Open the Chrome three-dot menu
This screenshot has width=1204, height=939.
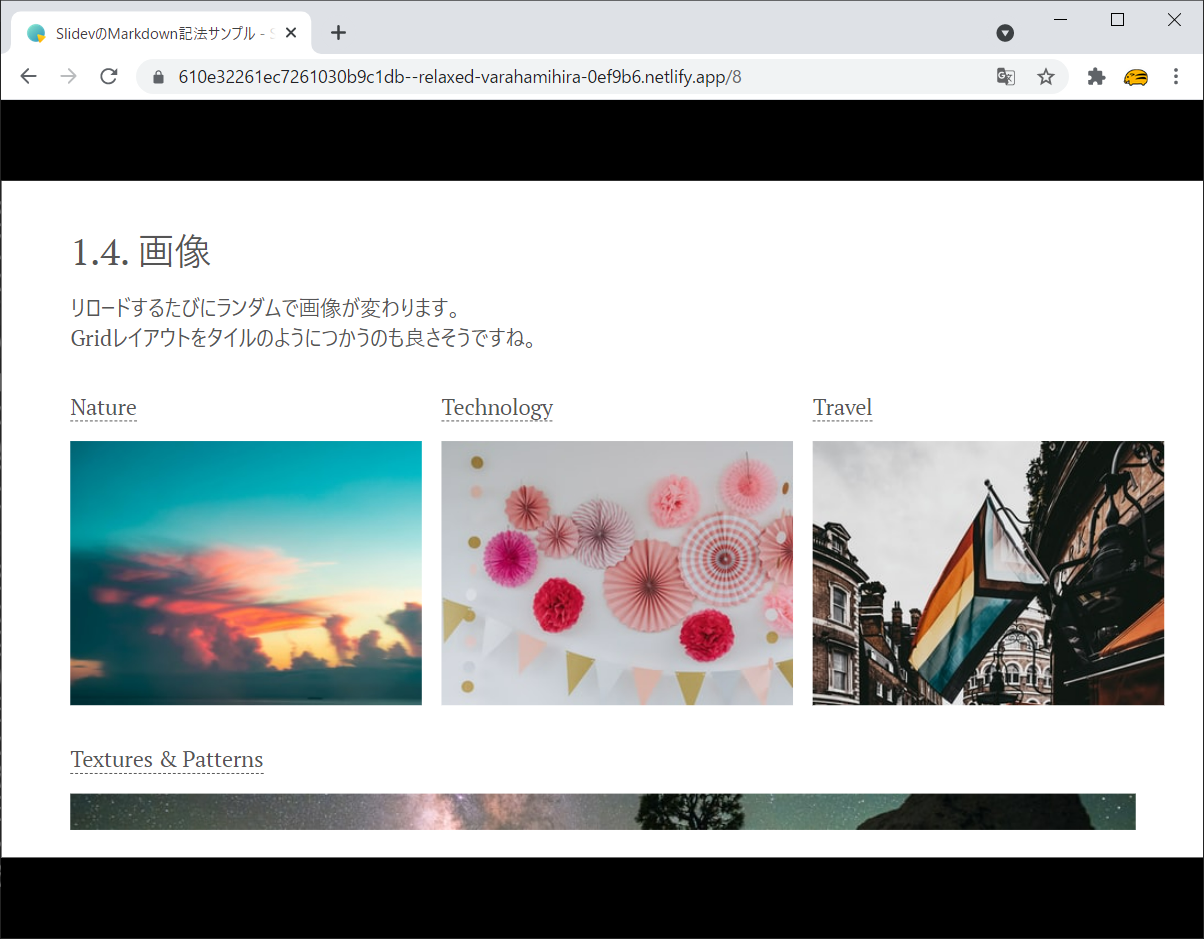click(x=1176, y=76)
